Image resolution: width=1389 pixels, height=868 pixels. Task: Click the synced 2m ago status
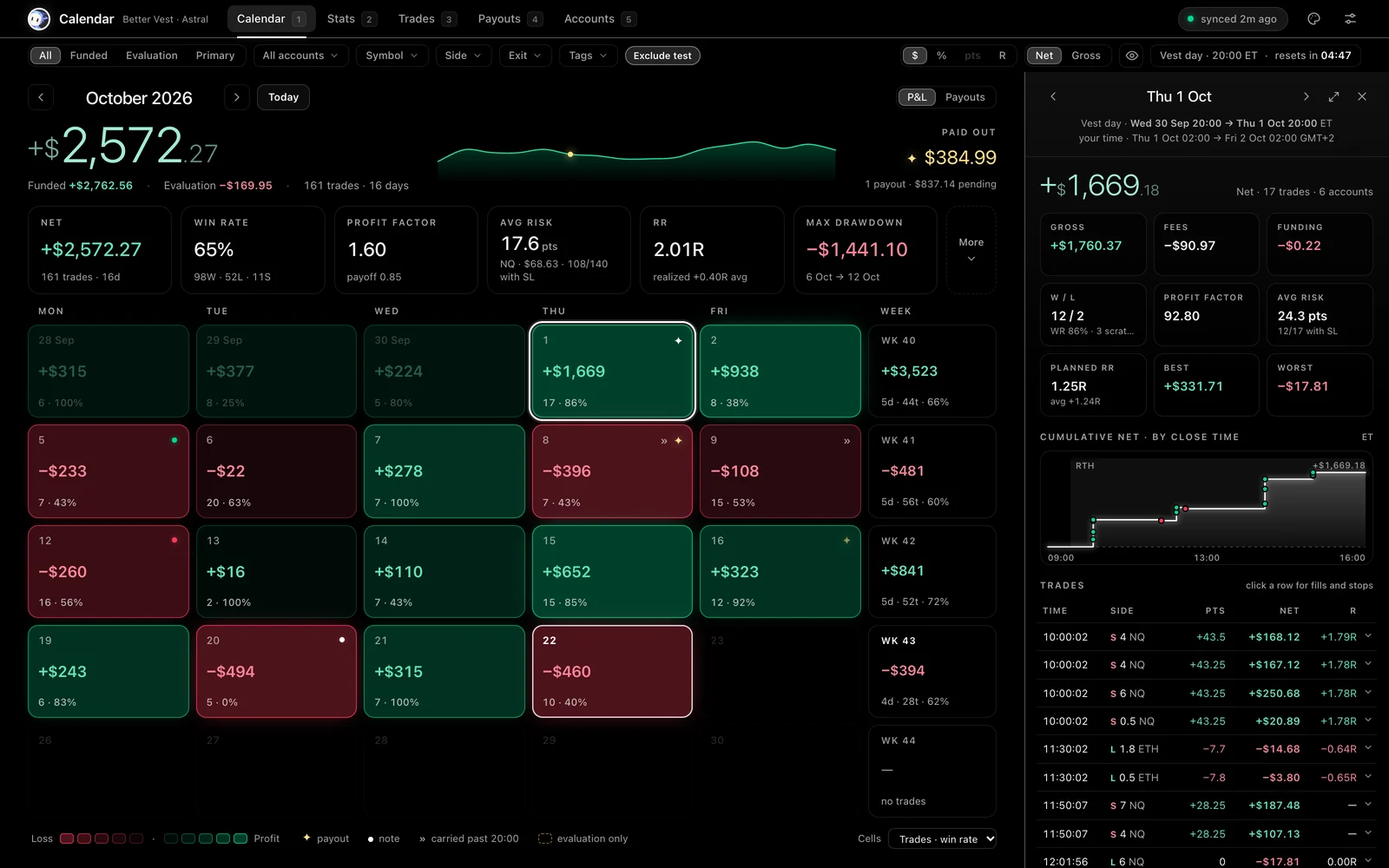[1232, 19]
